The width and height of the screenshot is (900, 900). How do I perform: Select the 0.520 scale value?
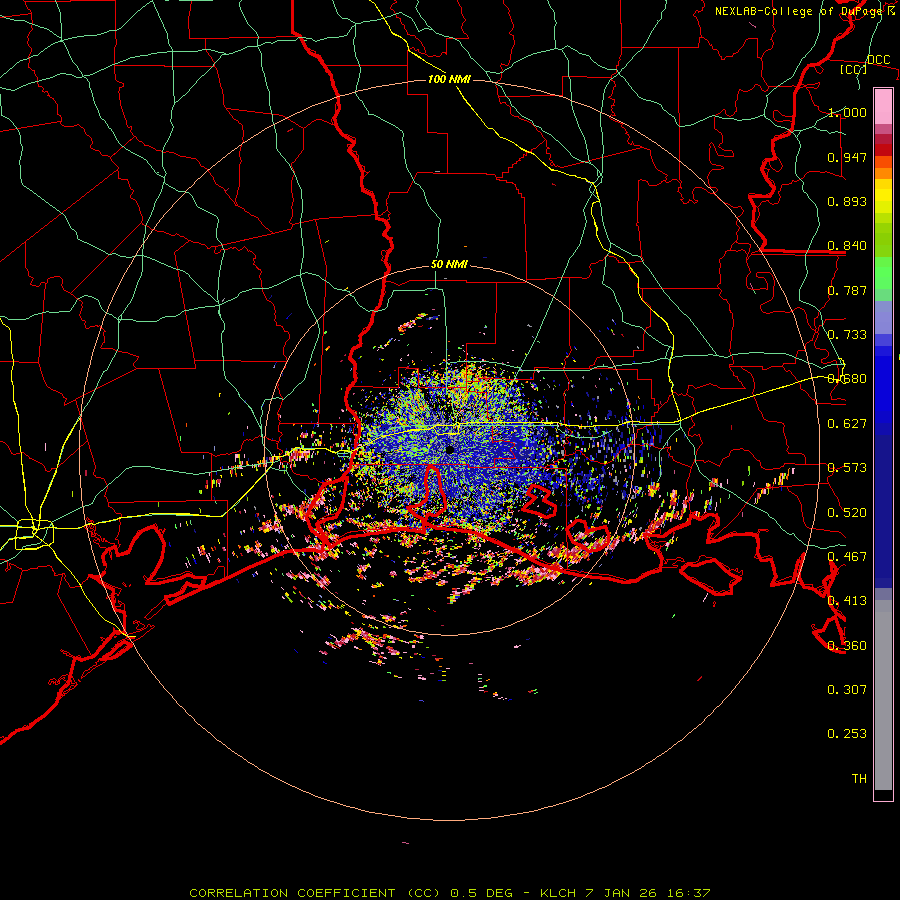coord(847,513)
